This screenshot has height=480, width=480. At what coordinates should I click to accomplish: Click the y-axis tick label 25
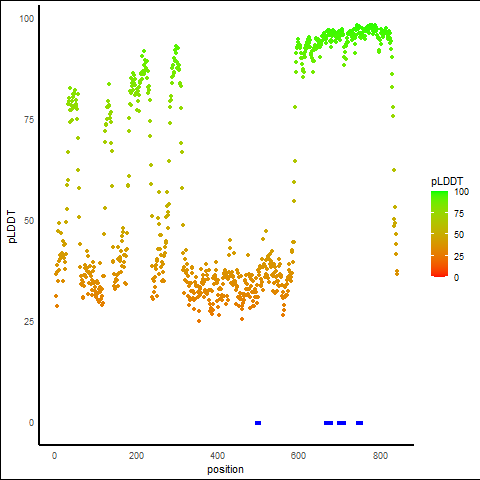click(x=29, y=322)
